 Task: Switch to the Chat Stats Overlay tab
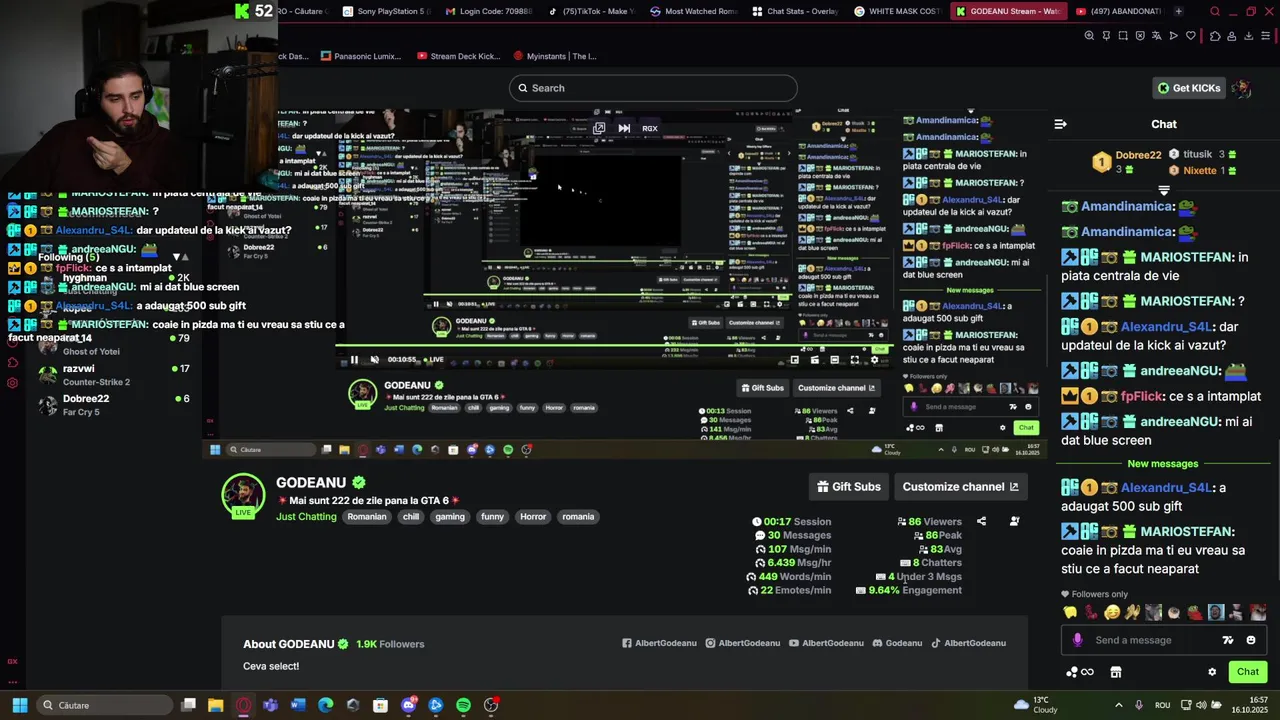[x=795, y=11]
